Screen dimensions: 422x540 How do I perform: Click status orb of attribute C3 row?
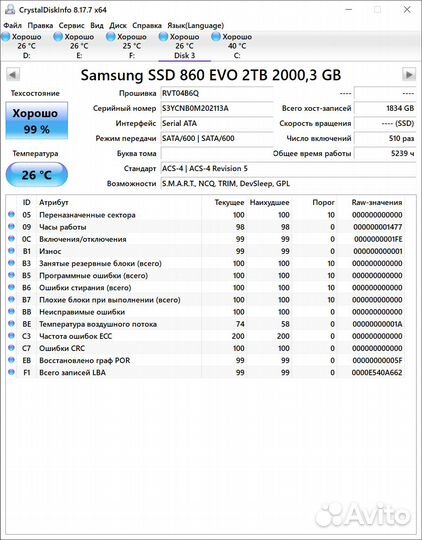(11, 336)
